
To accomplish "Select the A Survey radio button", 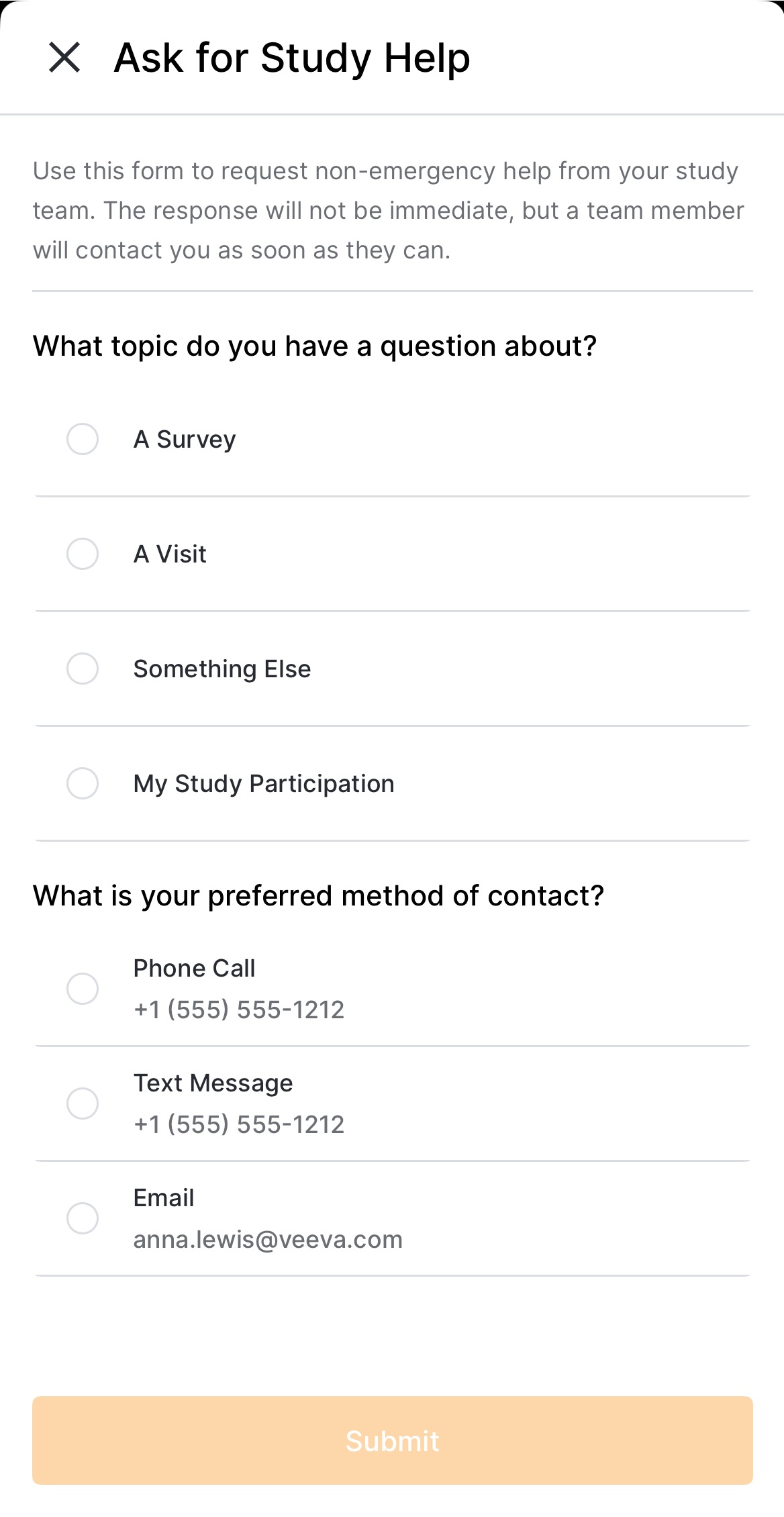I will (83, 439).
